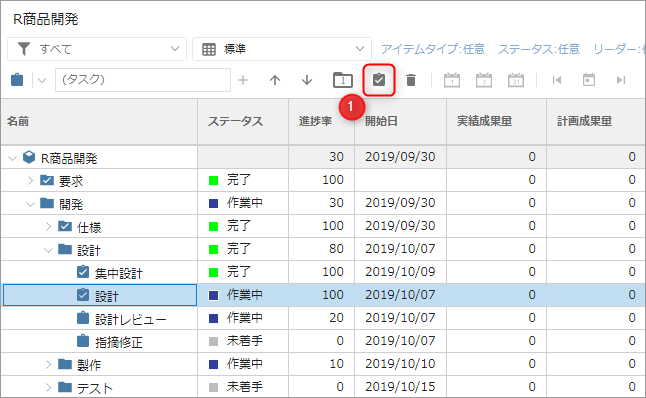Click the 実績成果量 column header
646x398 pixels.
(496, 122)
